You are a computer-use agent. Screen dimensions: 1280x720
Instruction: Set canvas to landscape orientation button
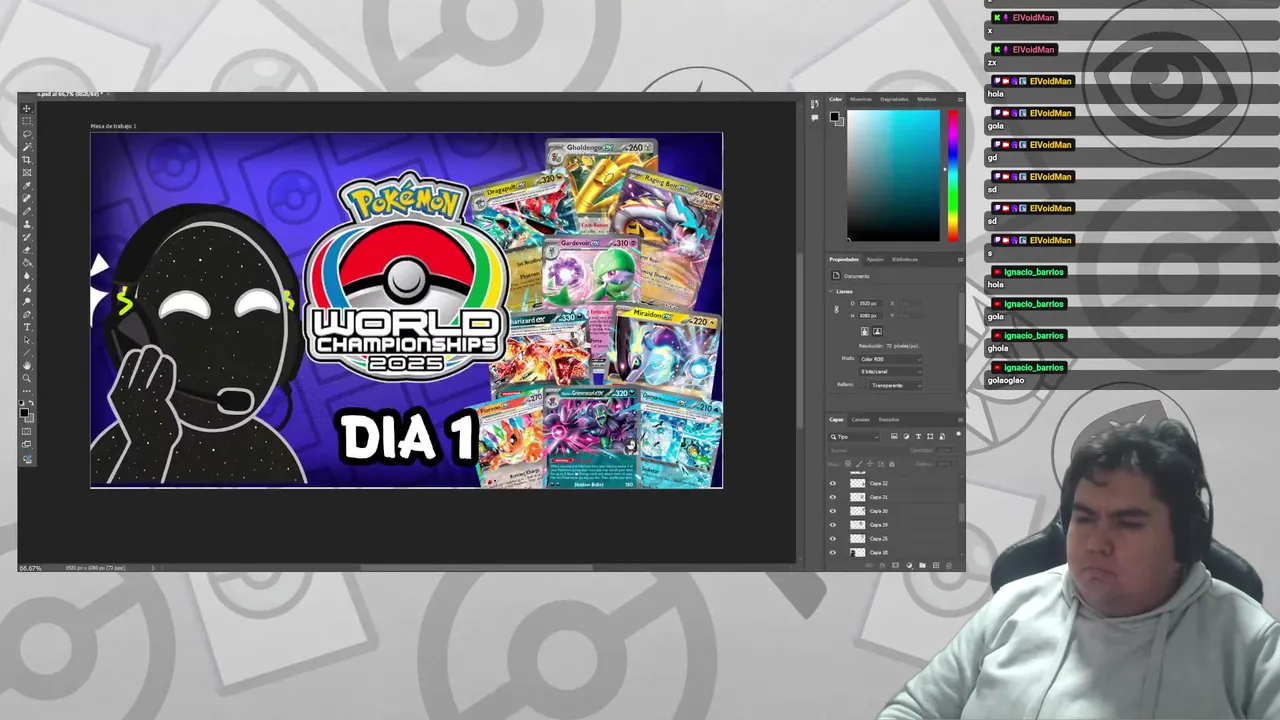pyautogui.click(x=877, y=331)
